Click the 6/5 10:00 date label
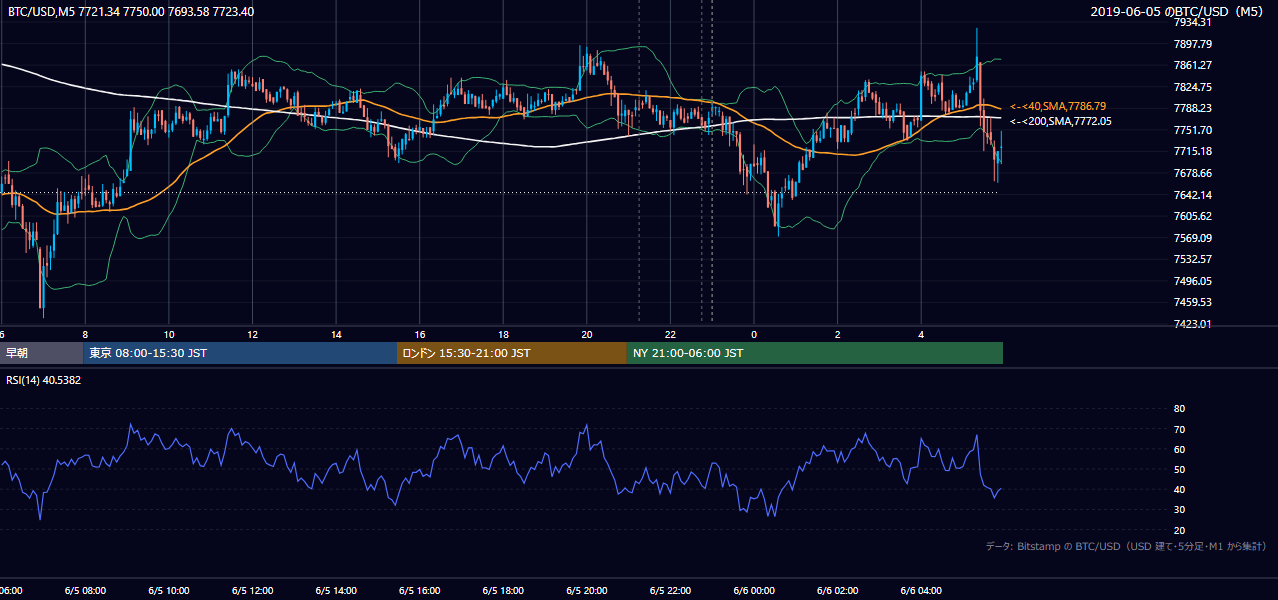This screenshot has height=600, width=1278. [169, 591]
